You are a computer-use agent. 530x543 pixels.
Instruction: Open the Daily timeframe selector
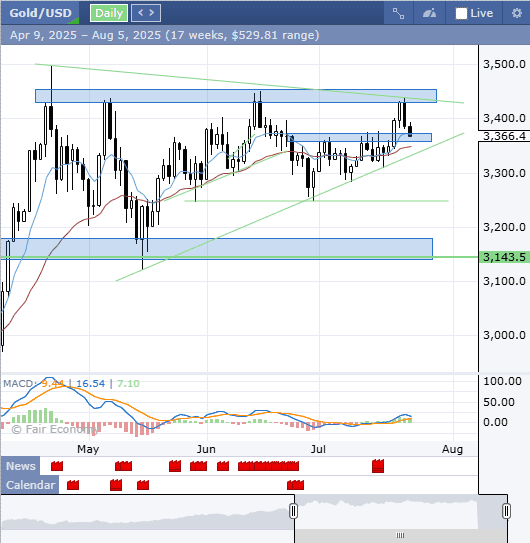coord(109,13)
